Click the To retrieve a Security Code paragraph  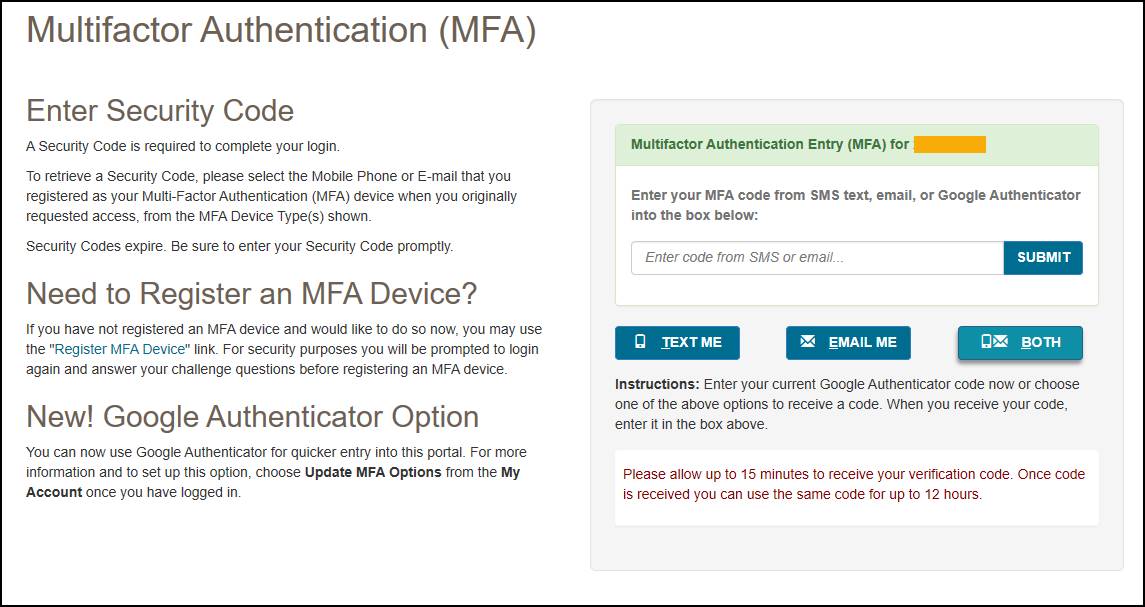[271, 196]
